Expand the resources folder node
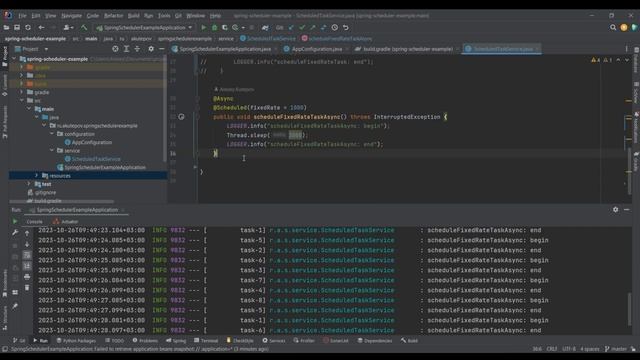640x360 pixels. (x=36, y=176)
